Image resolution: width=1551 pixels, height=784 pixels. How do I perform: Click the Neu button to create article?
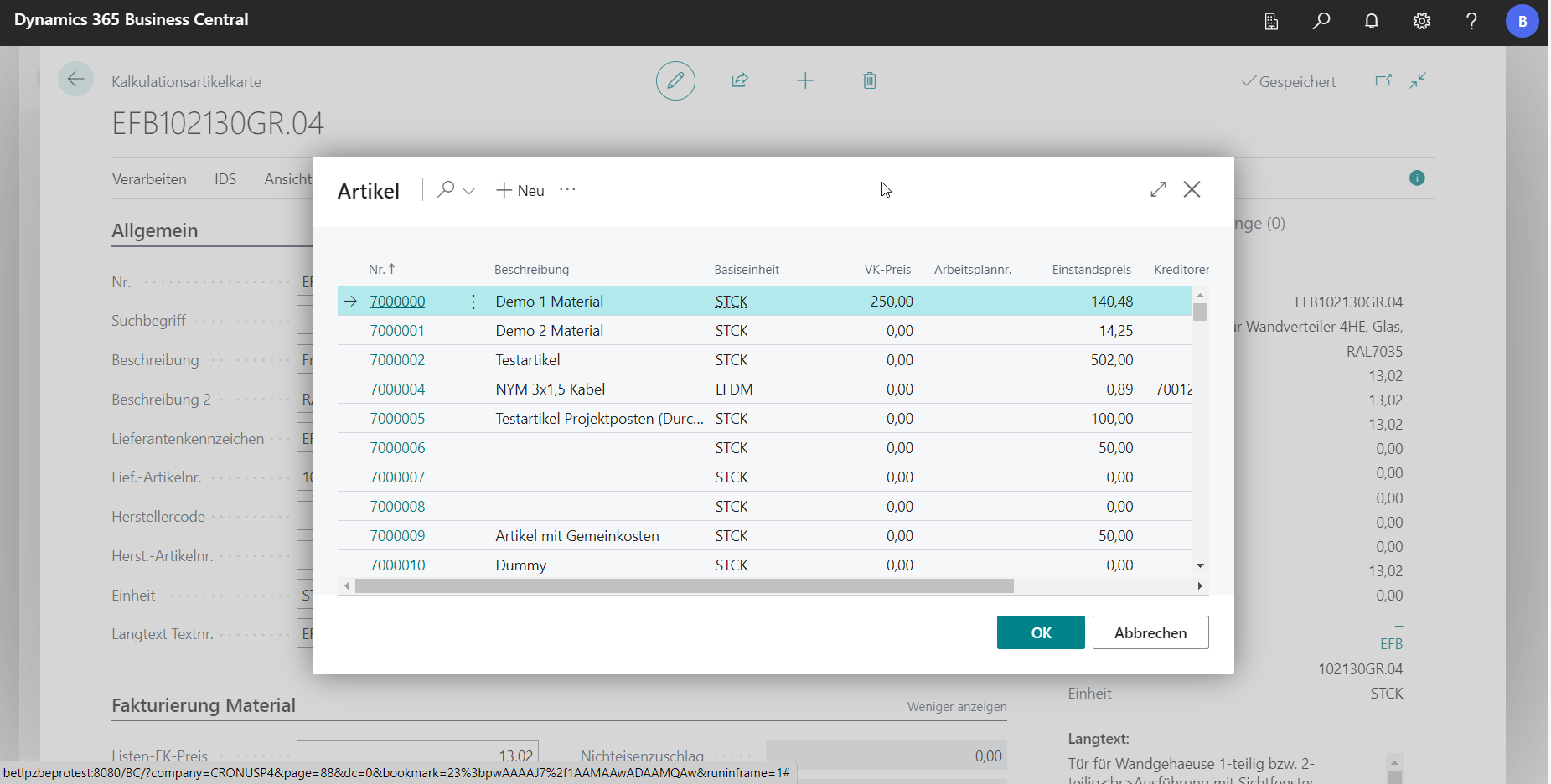(x=520, y=190)
